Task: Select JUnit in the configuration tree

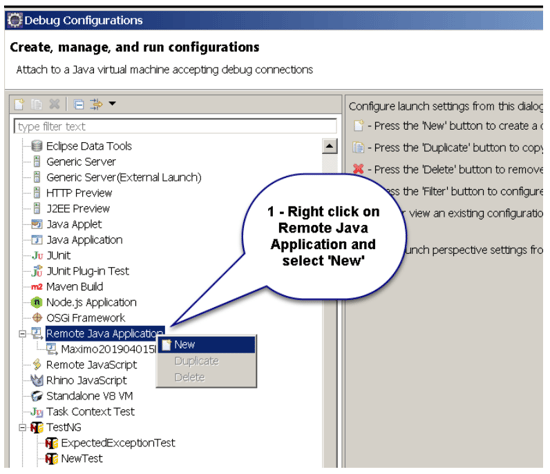Action: point(58,255)
